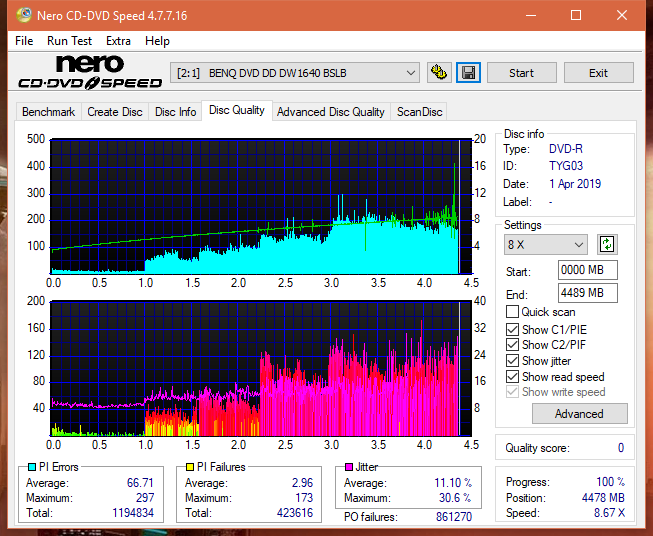
Task: Open the File menu
Action: click(24, 41)
